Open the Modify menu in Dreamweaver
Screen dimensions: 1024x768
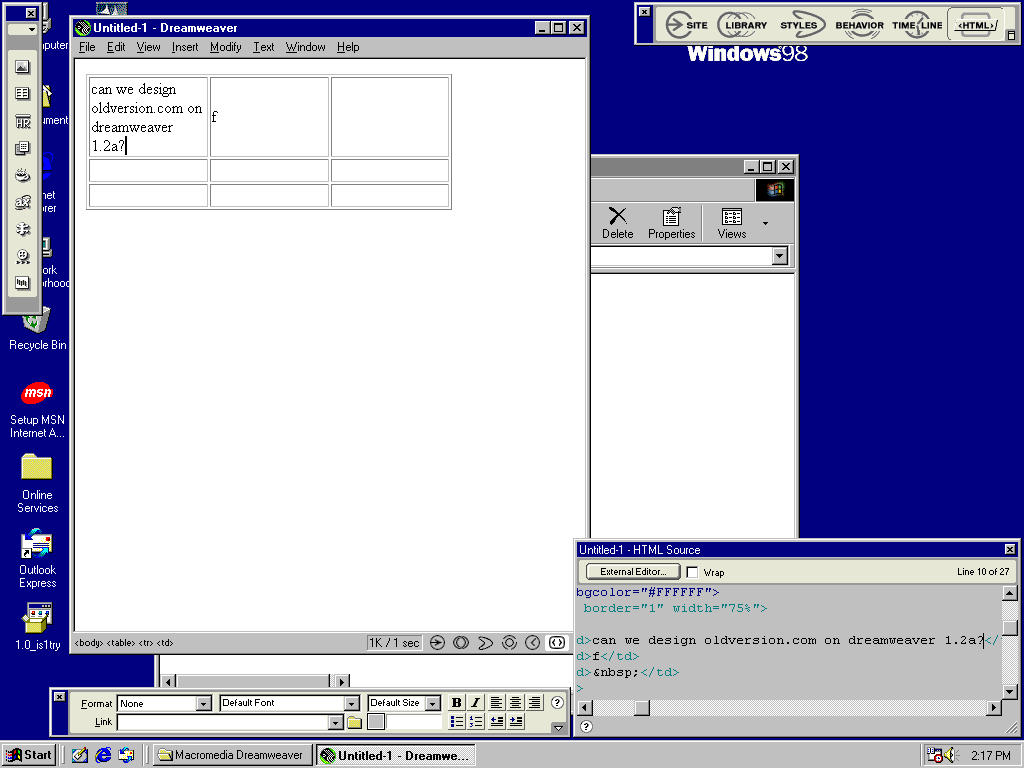(x=225, y=47)
